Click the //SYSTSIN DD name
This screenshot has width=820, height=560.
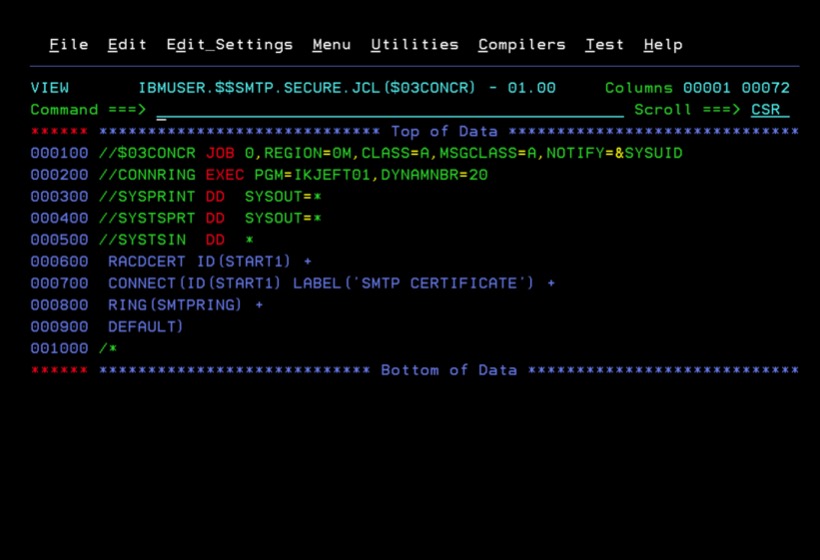[142, 240]
